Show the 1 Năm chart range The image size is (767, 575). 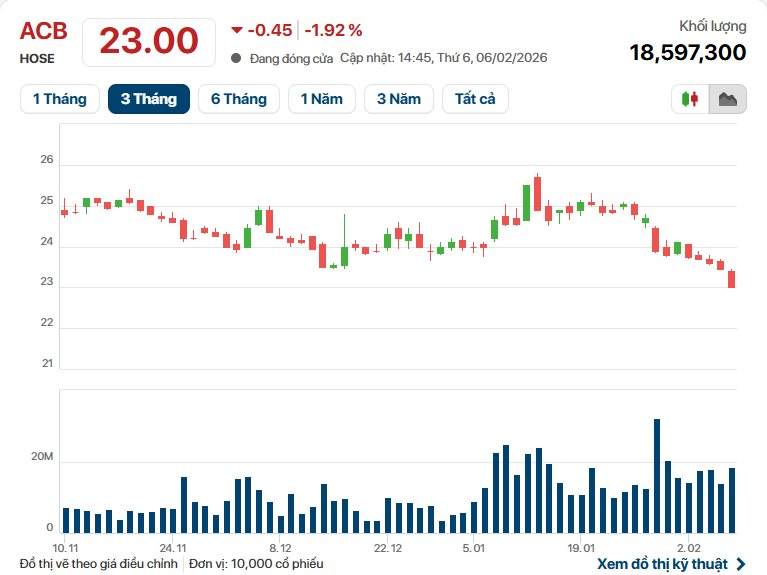pos(322,99)
